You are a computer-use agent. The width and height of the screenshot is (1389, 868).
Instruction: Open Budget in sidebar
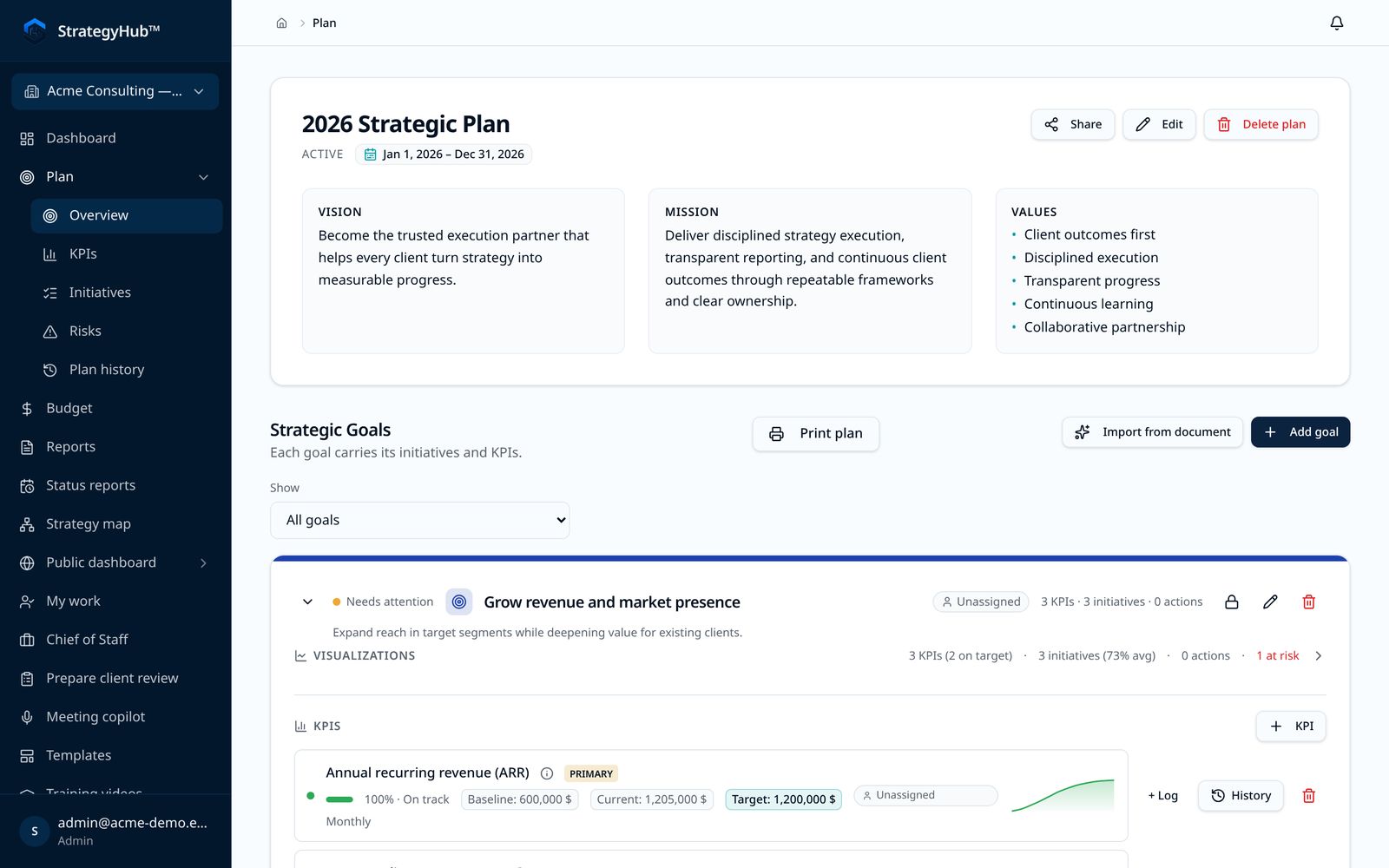pos(115,408)
